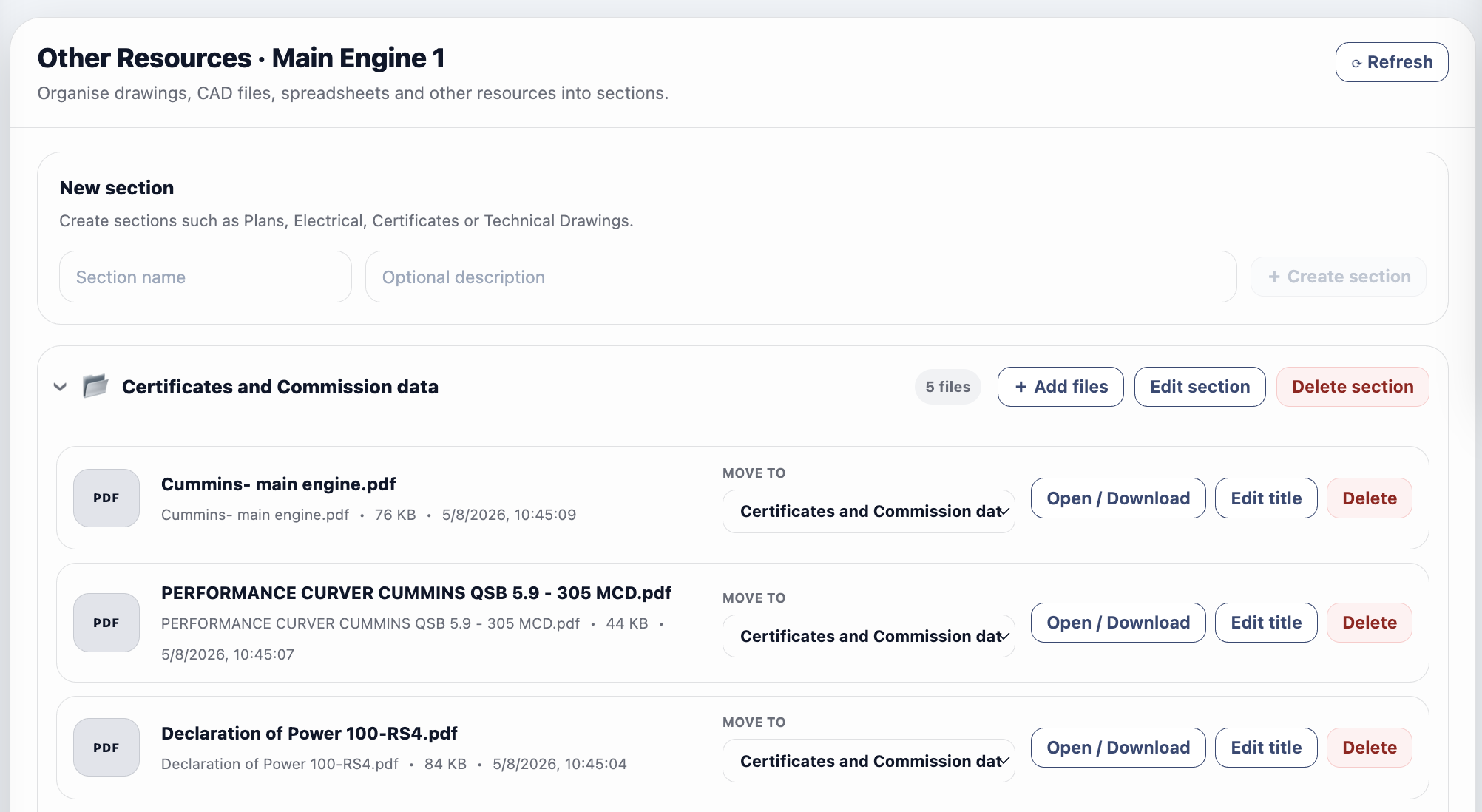
Task: Edit title of PERFORMANCE CURVER CUMMINS file
Action: click(1266, 623)
